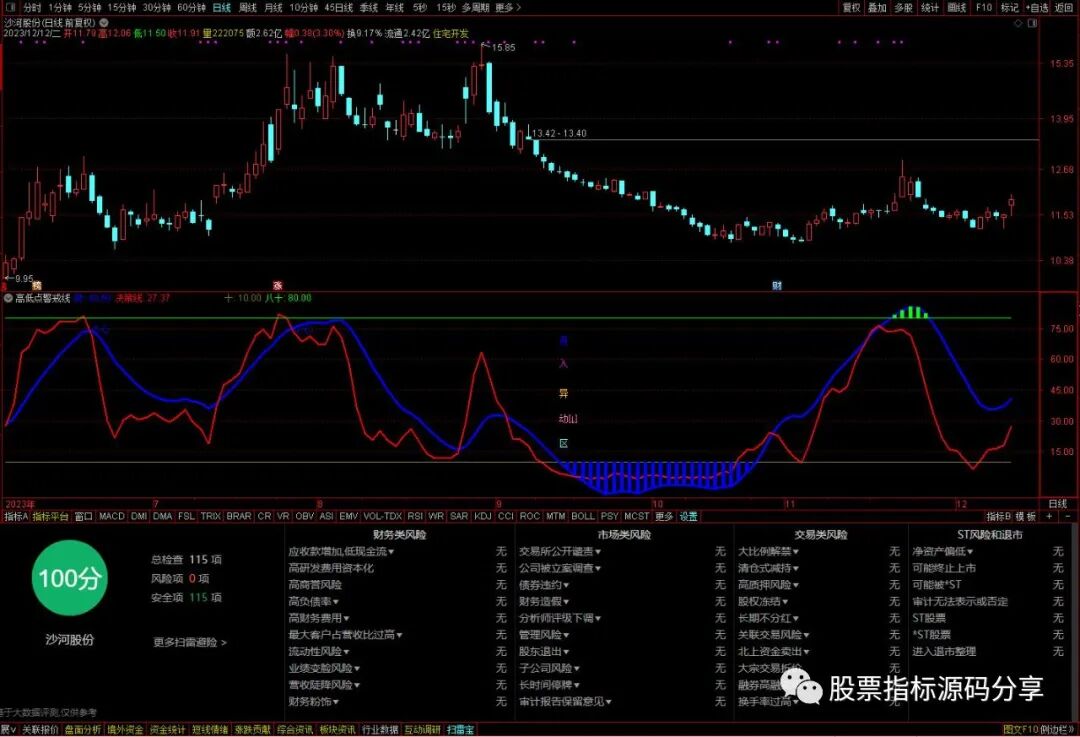Select the RSI indicator tab
This screenshot has height=737, width=1080.
[415, 516]
